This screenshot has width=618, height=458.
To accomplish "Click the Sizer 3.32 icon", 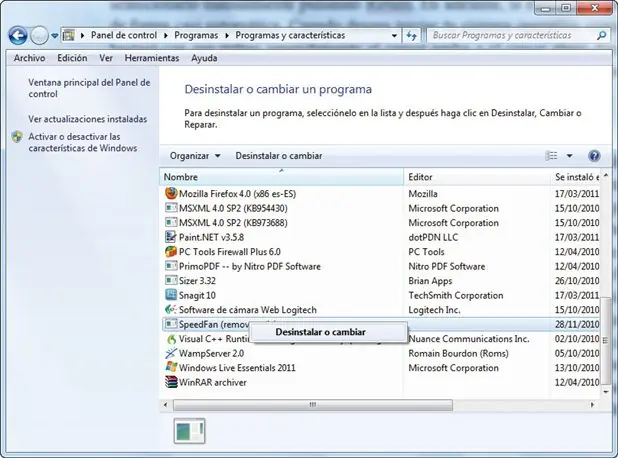I will (x=171, y=281).
